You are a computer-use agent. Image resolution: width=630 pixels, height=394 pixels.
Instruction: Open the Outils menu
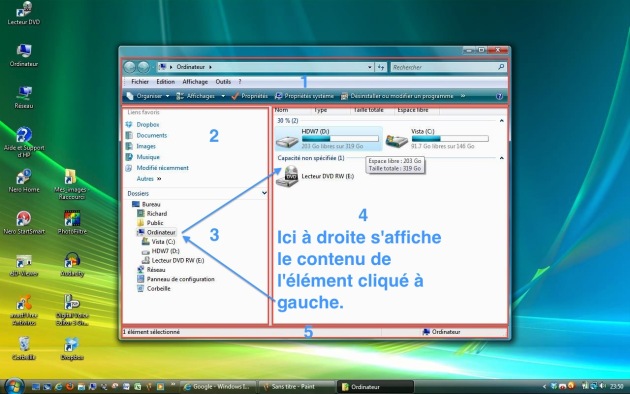pyautogui.click(x=223, y=82)
